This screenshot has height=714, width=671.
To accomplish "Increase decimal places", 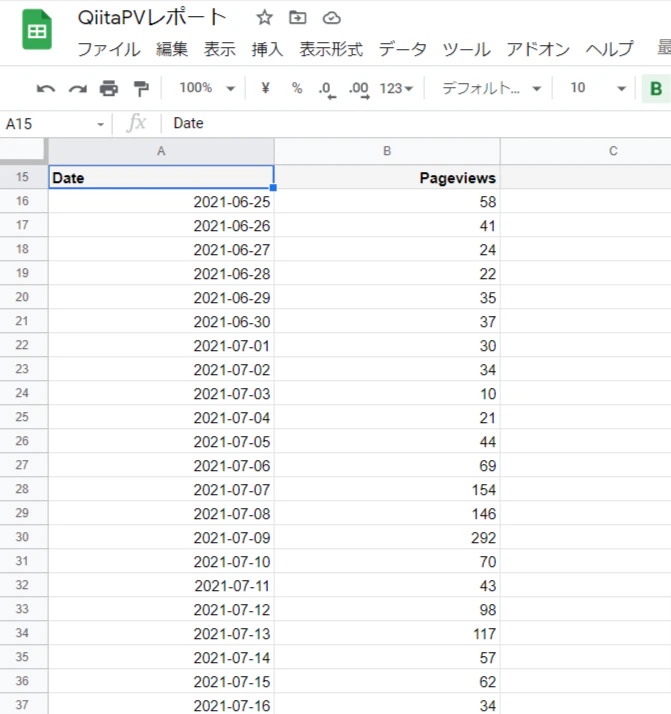I will [x=359, y=89].
